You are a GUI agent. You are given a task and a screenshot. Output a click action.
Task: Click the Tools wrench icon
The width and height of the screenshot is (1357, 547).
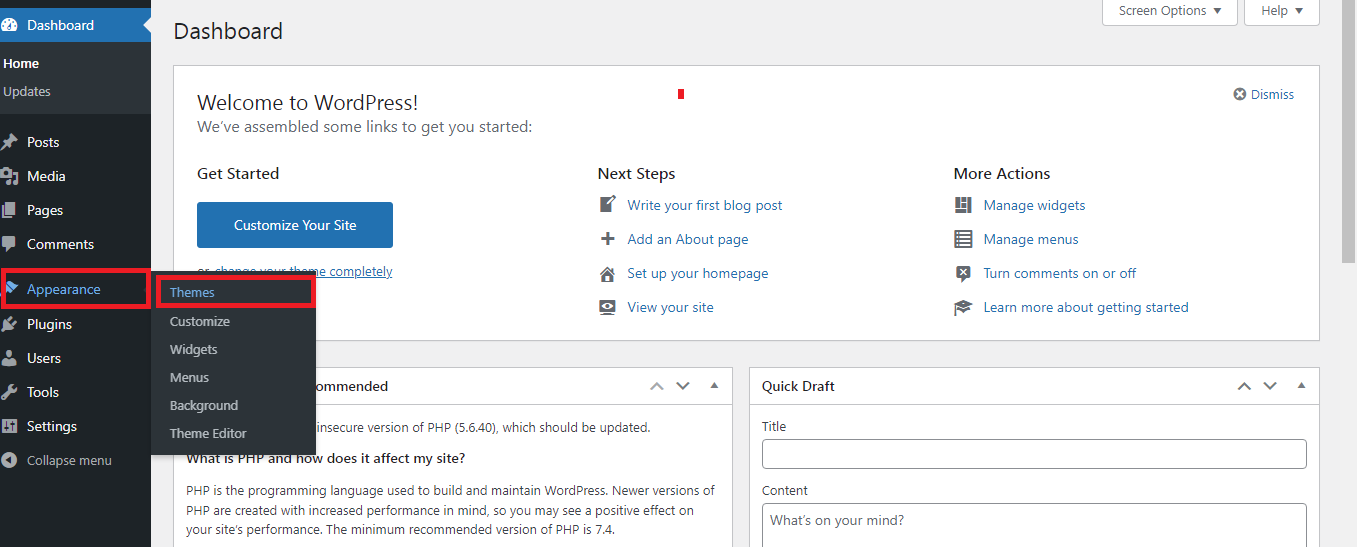(9, 392)
